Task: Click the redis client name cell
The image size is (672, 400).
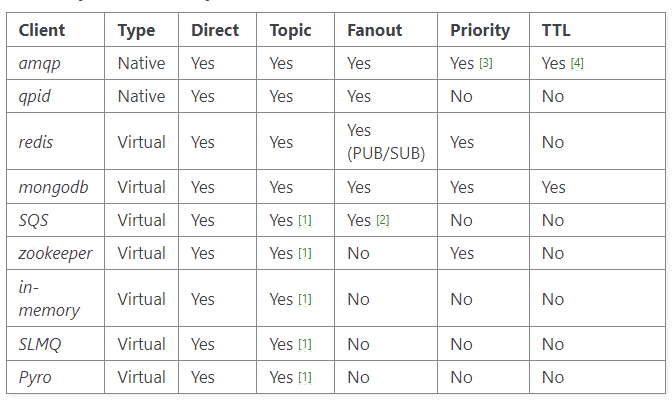Action: (55, 141)
